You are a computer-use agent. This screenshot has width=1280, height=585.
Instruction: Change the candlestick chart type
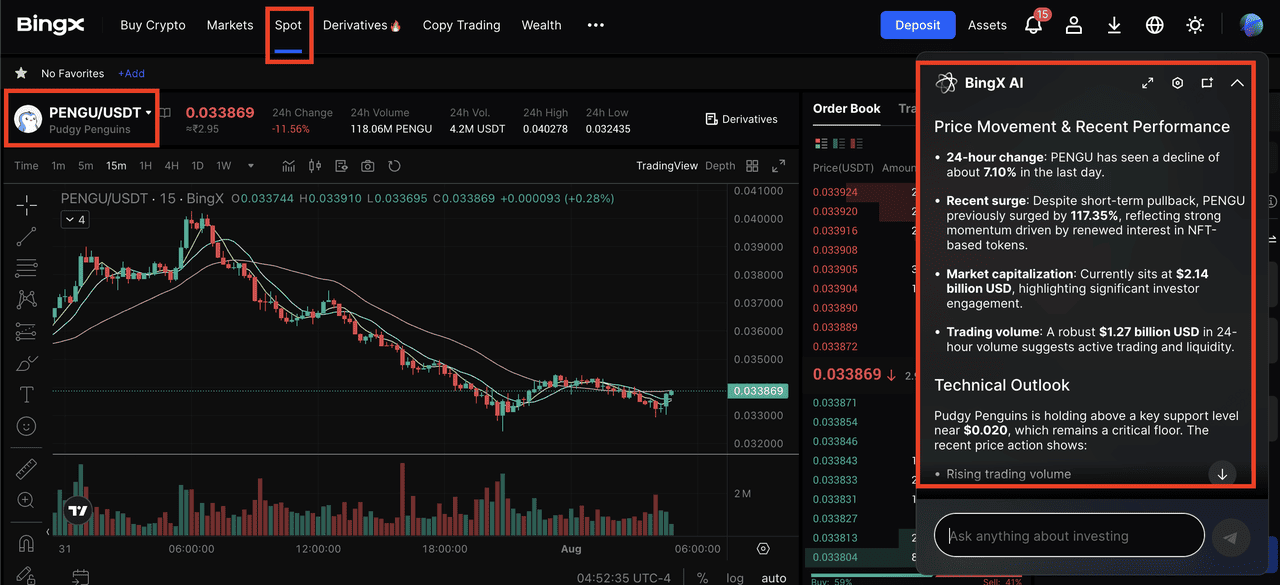click(315, 166)
